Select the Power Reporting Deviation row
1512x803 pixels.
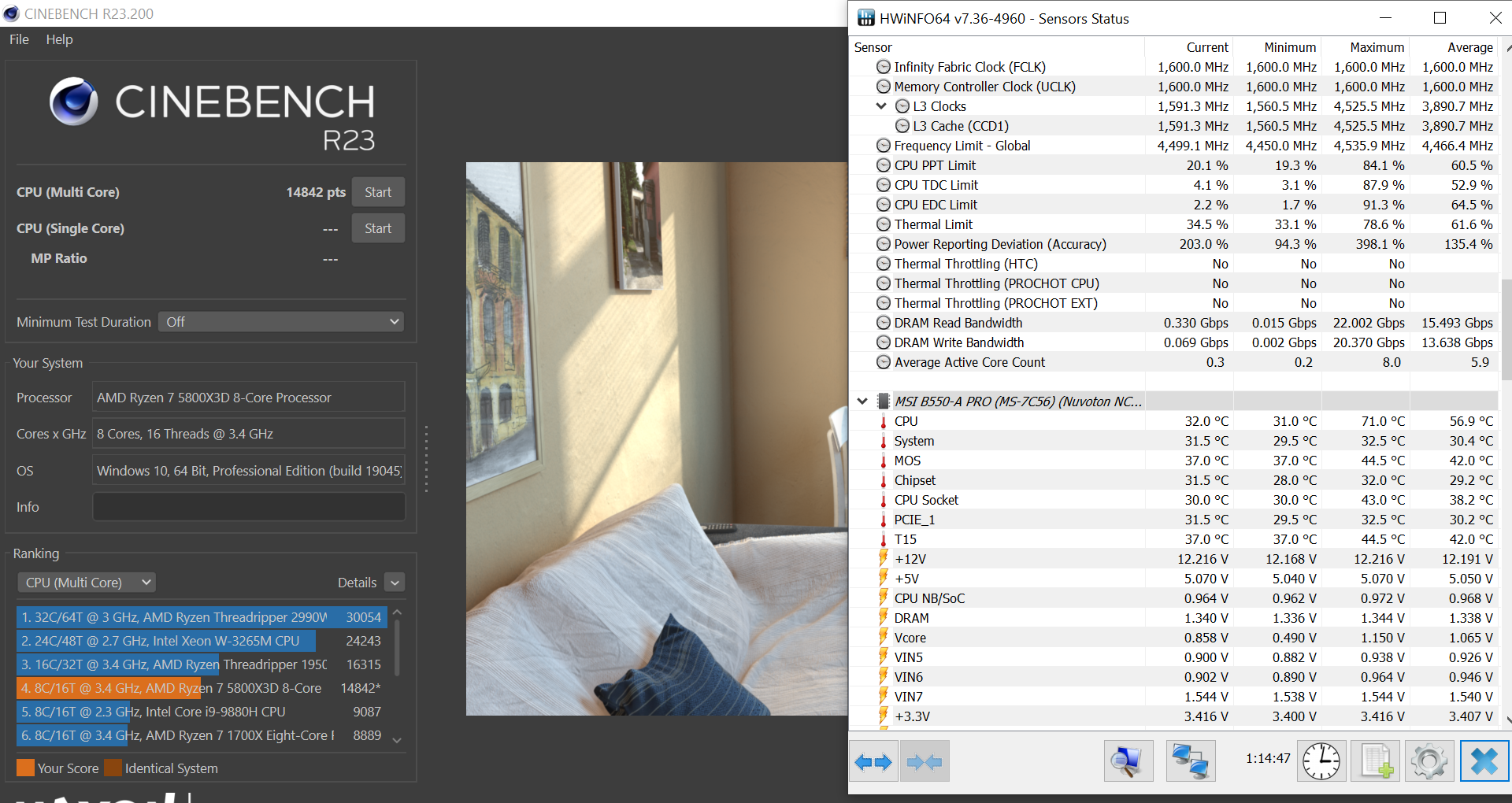[x=1173, y=244]
